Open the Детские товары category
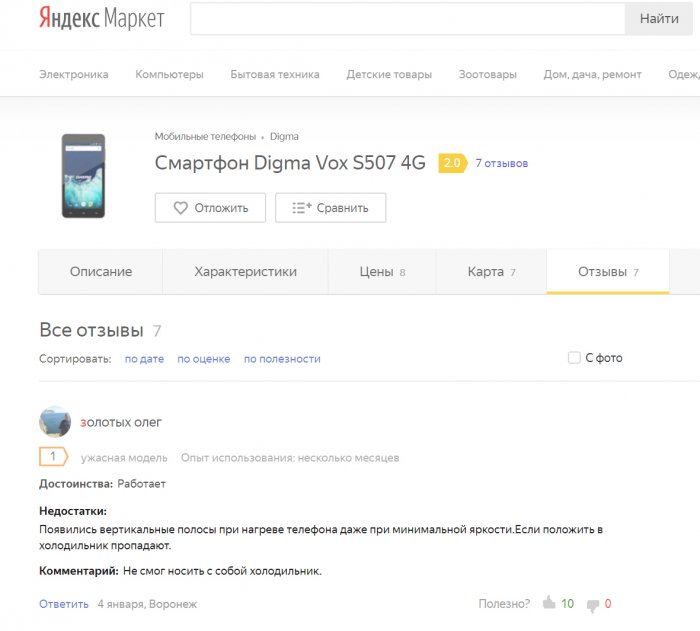The height and width of the screenshot is (631, 700). point(389,74)
